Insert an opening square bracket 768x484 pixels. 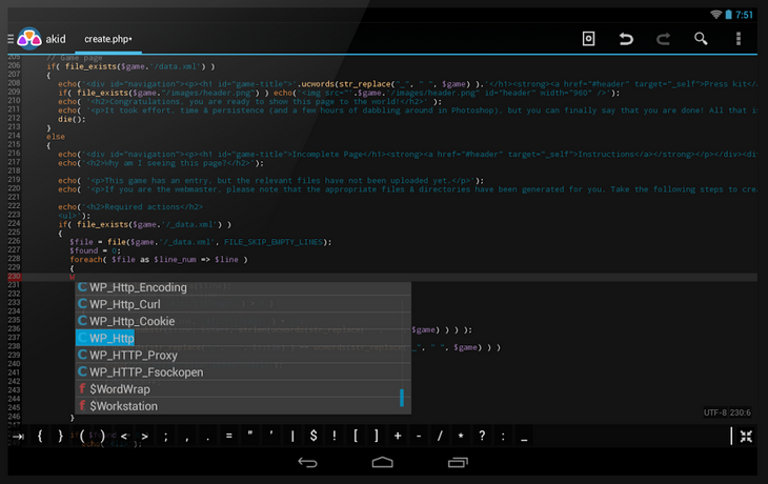point(356,436)
